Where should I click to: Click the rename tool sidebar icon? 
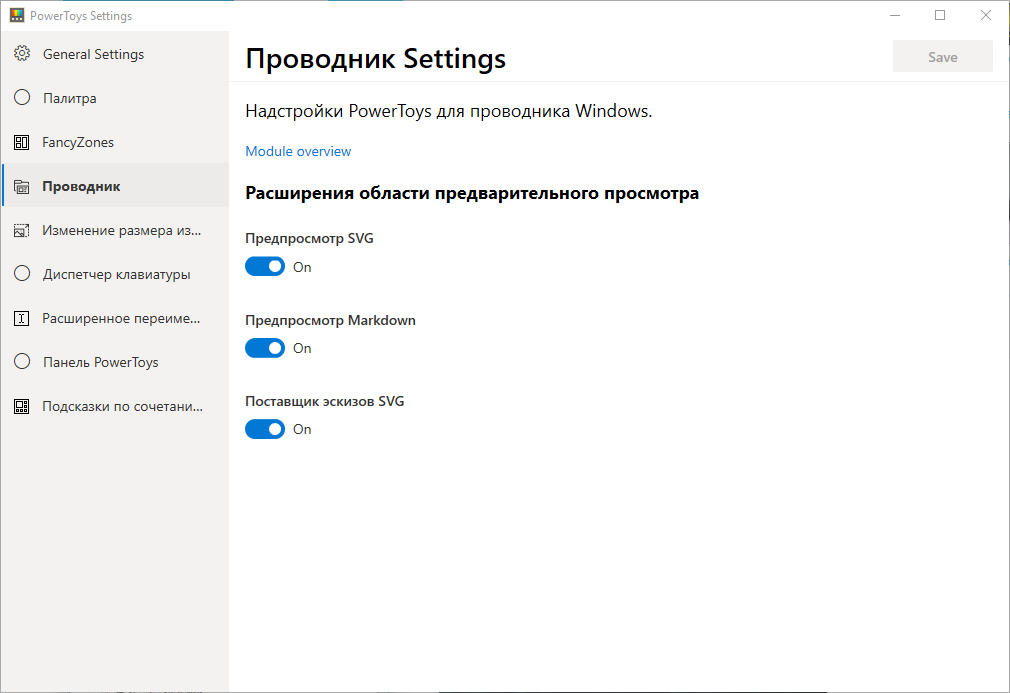22,318
